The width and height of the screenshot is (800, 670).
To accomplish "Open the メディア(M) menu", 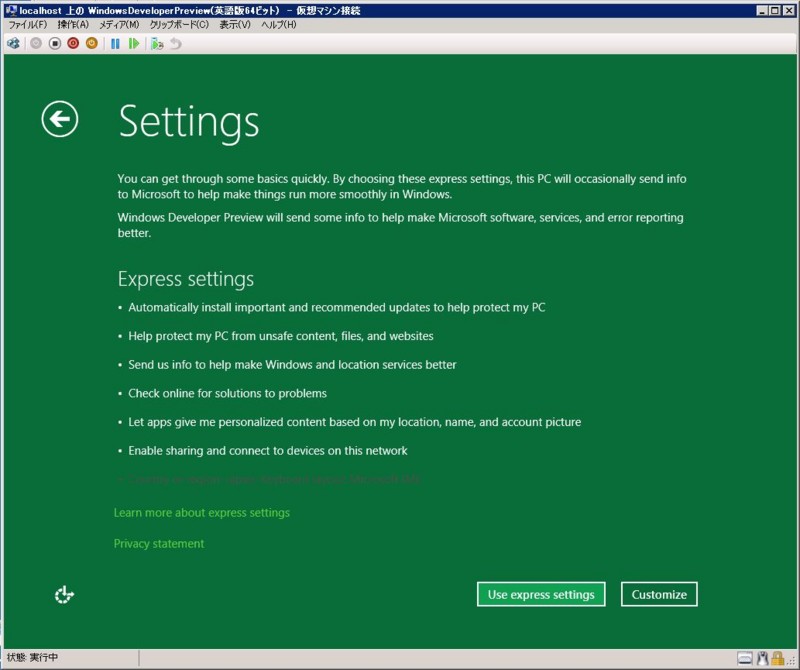I will coord(119,24).
